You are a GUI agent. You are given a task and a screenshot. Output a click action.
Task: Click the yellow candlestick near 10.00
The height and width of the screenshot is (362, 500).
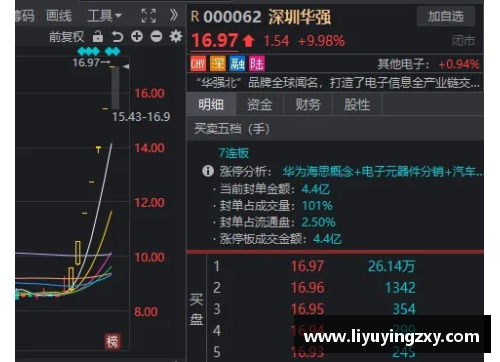pos(78,253)
